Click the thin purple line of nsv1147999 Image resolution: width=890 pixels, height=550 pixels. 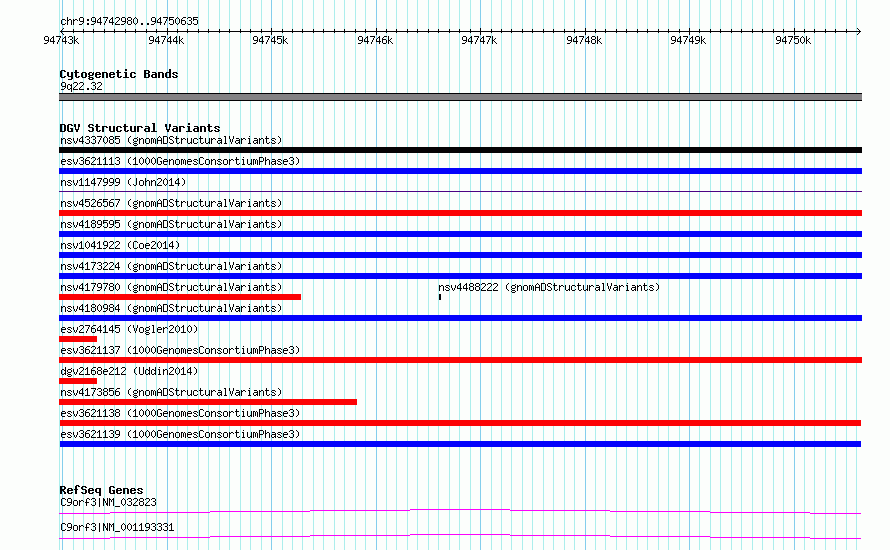pos(460,192)
